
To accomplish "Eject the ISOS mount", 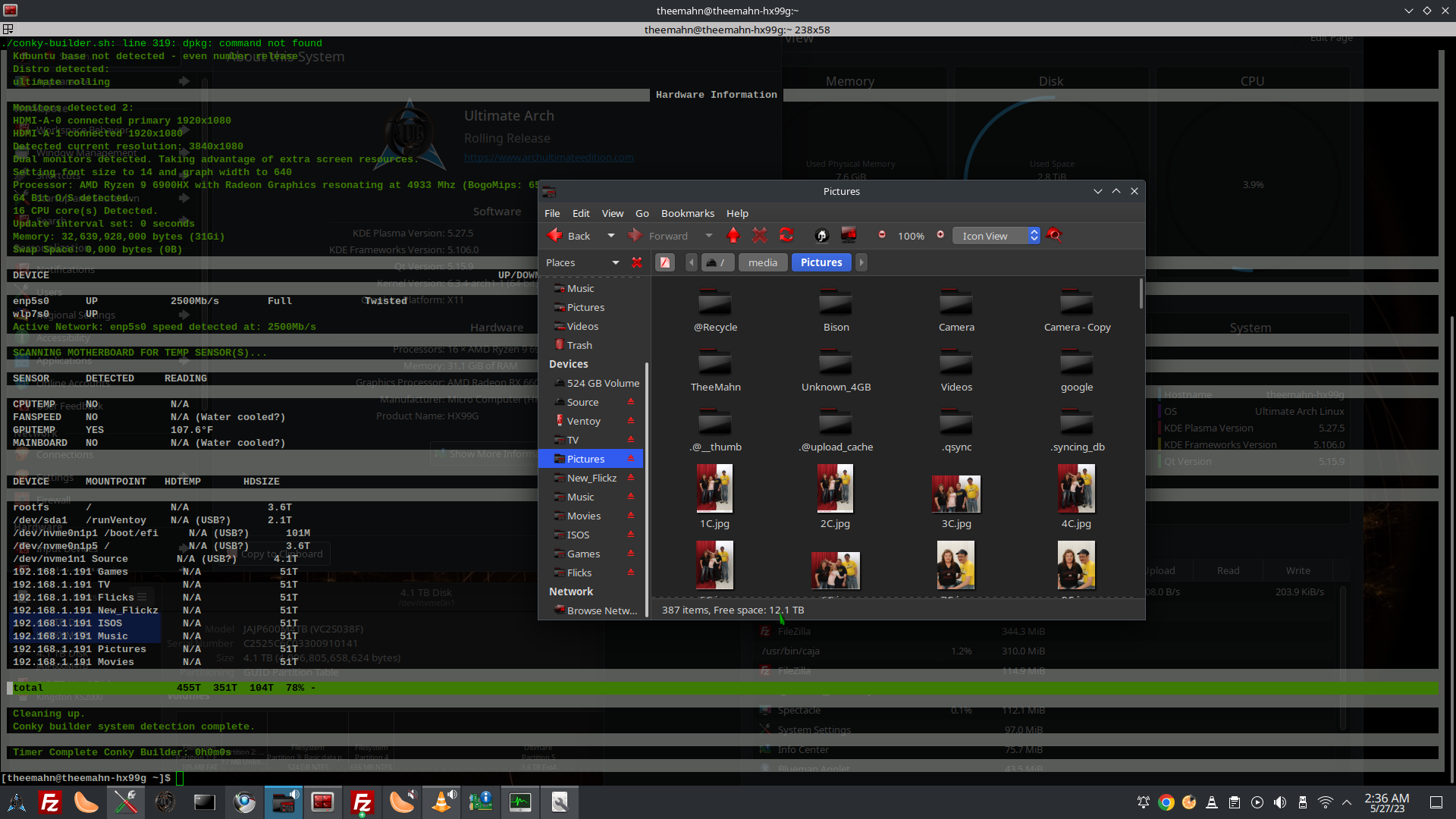I will pyautogui.click(x=630, y=535).
